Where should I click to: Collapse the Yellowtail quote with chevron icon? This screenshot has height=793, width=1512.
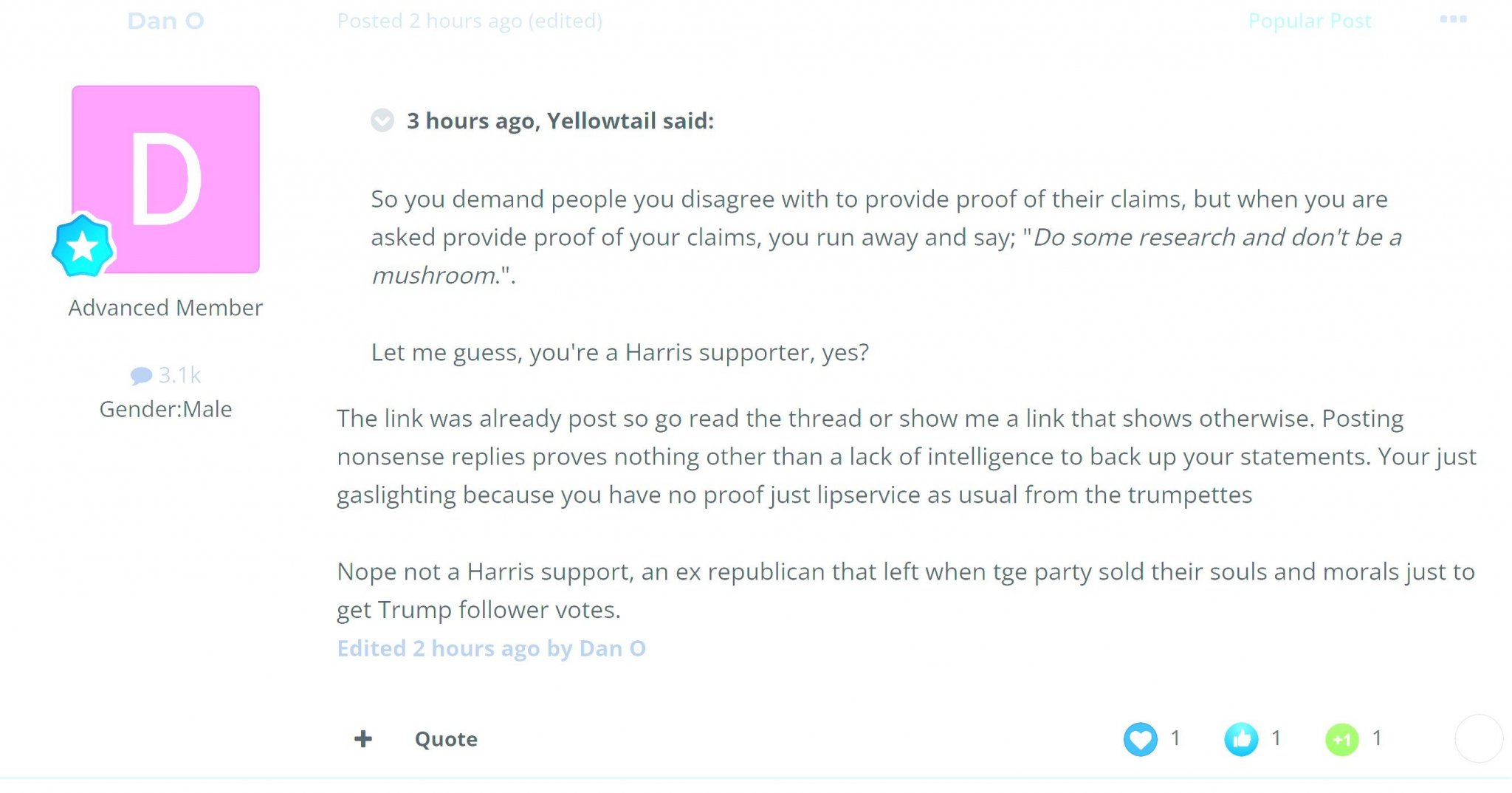(382, 120)
